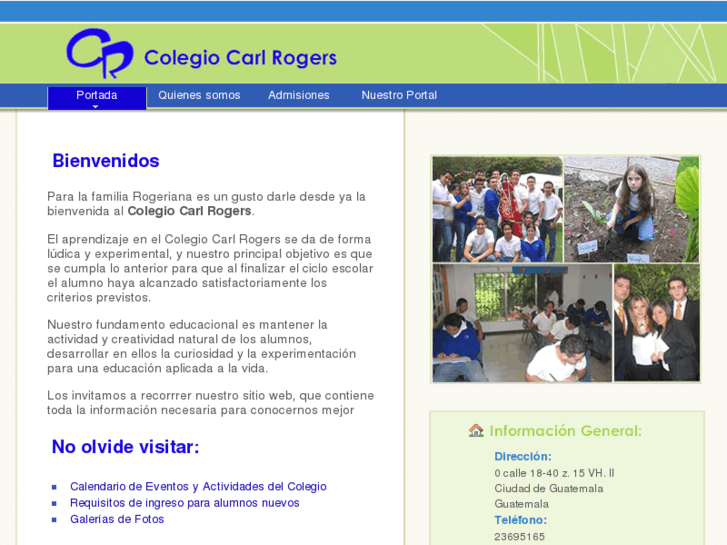Expand the Portada dropdown arrow

pos(96,107)
